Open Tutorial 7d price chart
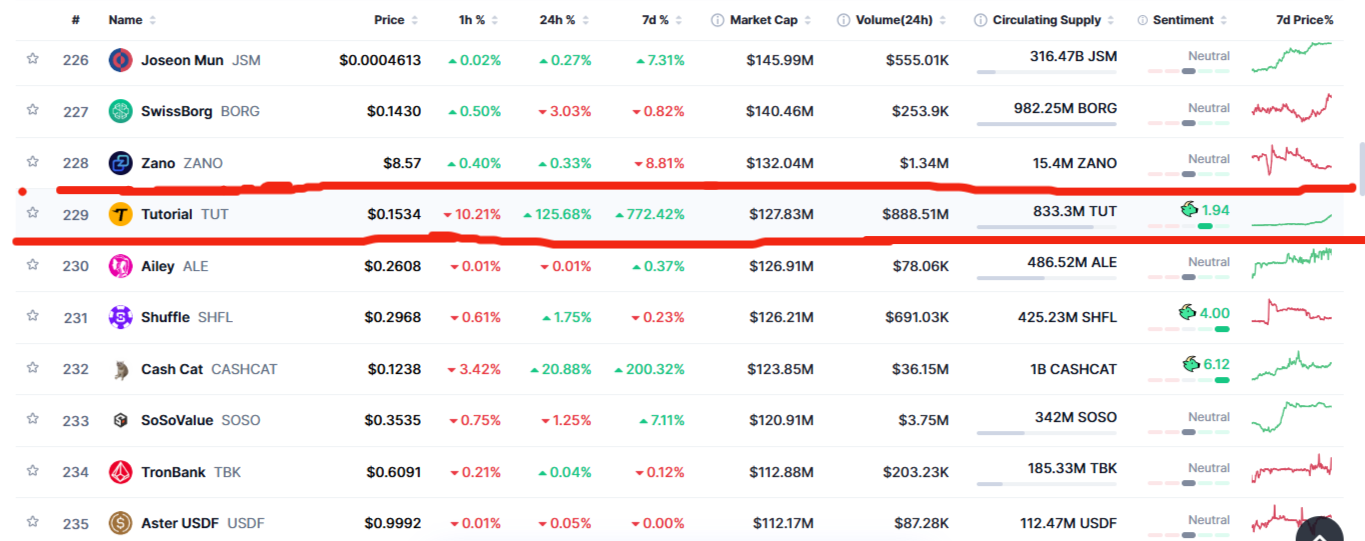The width and height of the screenshot is (1365, 541). pyautogui.click(x=1291, y=220)
